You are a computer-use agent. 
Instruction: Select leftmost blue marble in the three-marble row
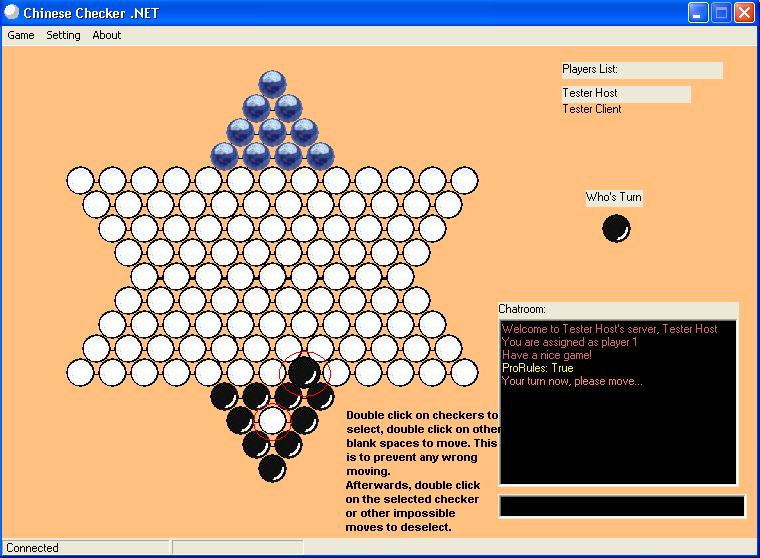[x=240, y=132]
